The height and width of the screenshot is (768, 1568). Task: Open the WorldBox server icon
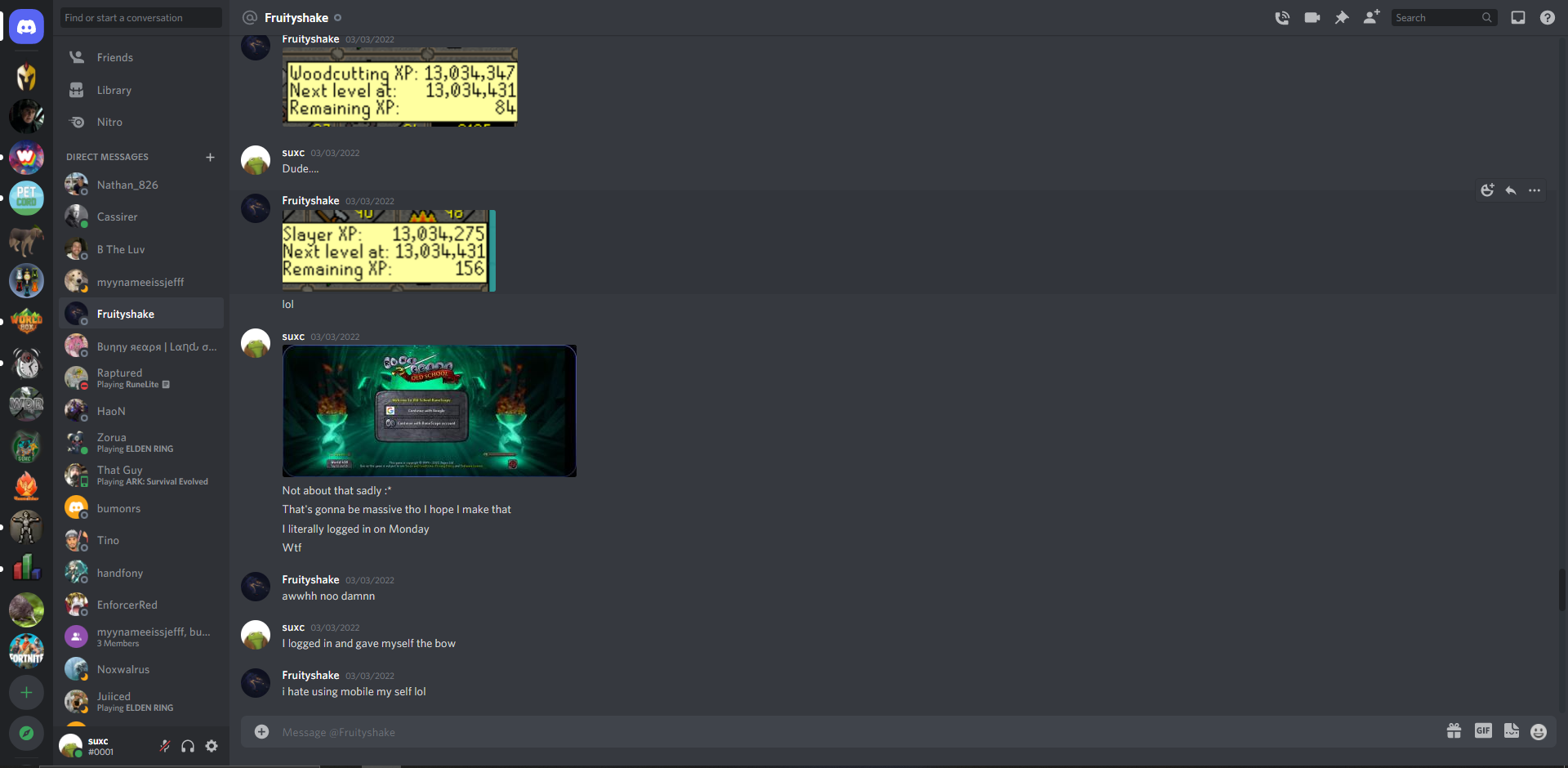[x=26, y=322]
